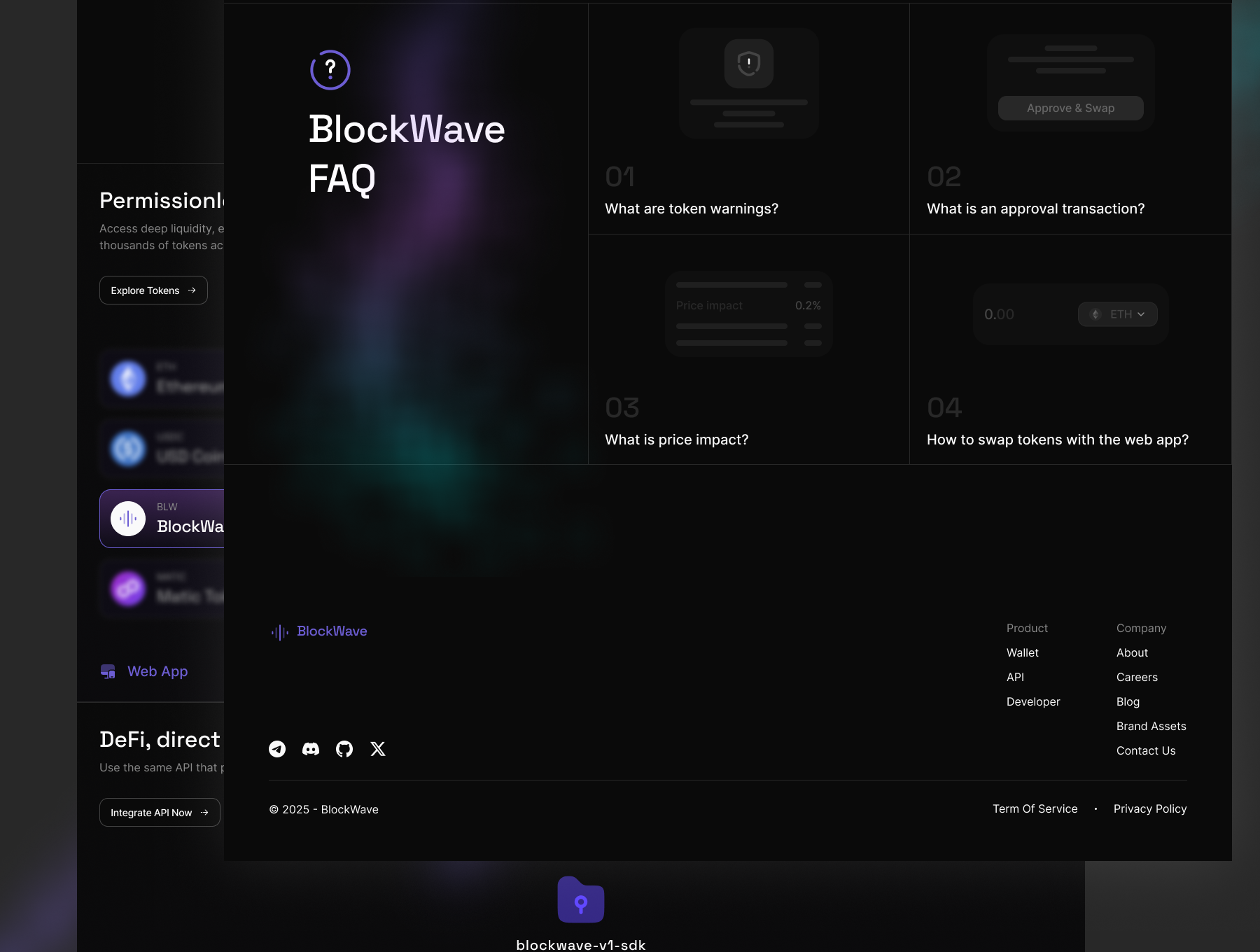Click the blockwave-v1-sdk label
This screenshot has height=952, width=1260.
point(581,944)
